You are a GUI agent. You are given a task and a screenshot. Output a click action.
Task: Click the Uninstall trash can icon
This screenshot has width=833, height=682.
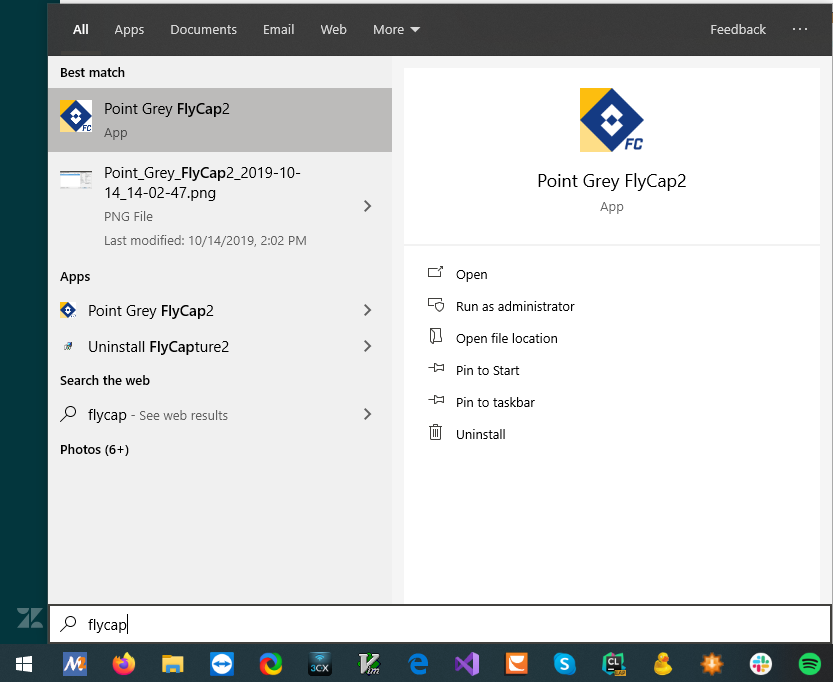[x=435, y=432]
